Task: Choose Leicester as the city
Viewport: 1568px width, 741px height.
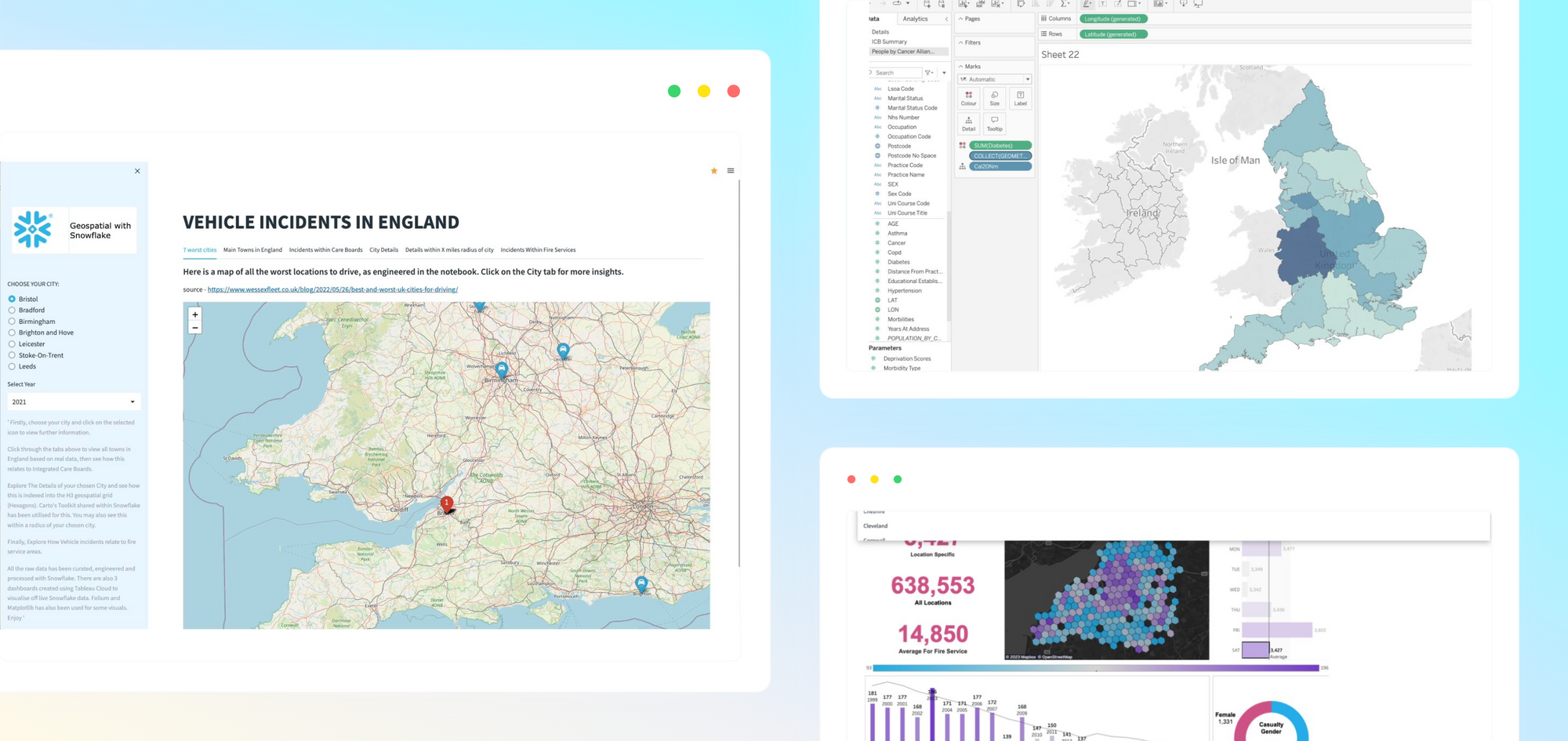Action: (x=12, y=343)
